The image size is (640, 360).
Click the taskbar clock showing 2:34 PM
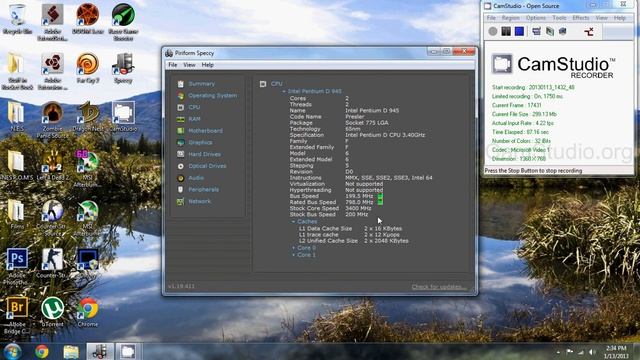click(616, 352)
